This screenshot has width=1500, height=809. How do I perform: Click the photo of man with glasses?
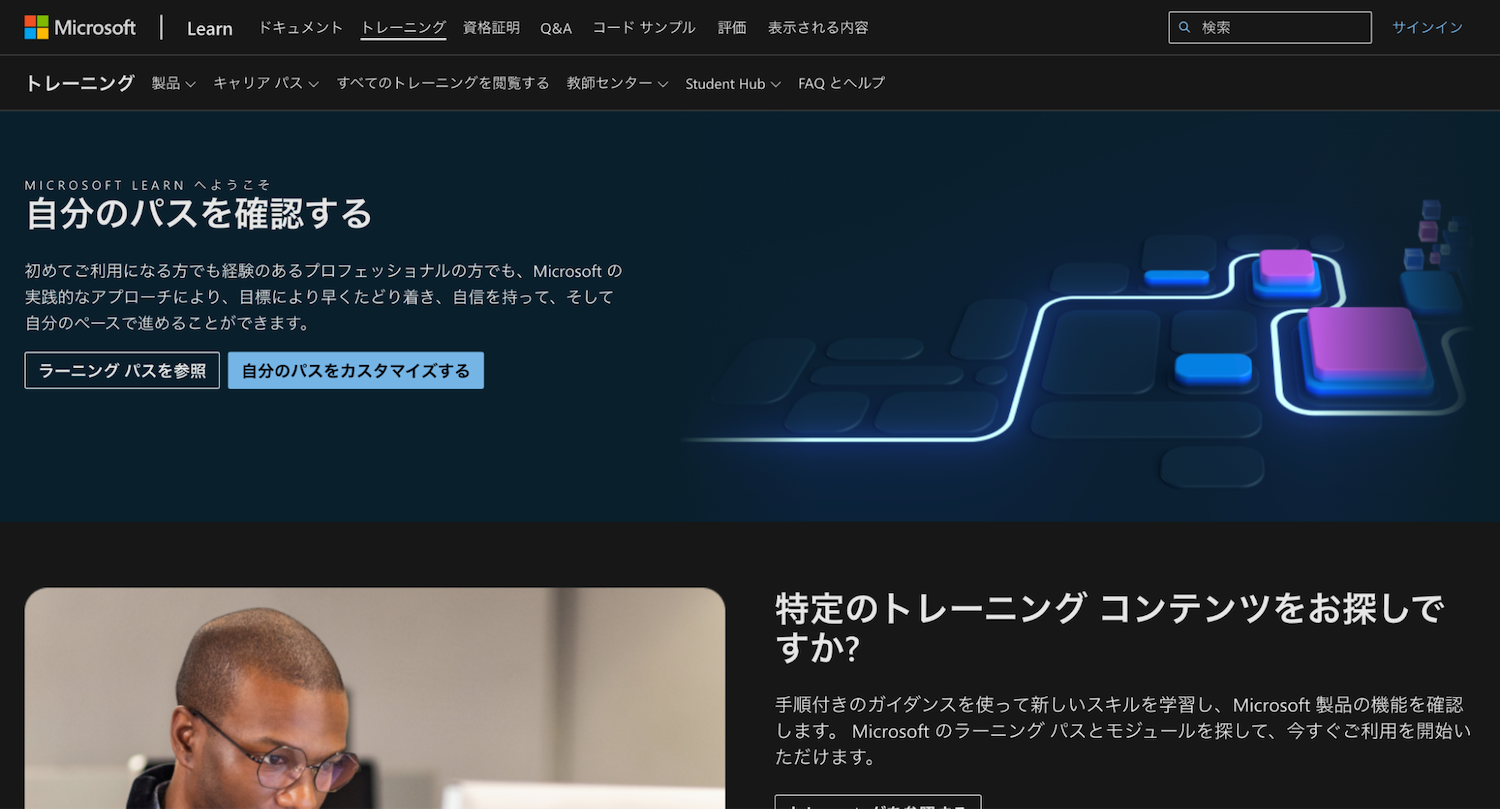point(375,698)
